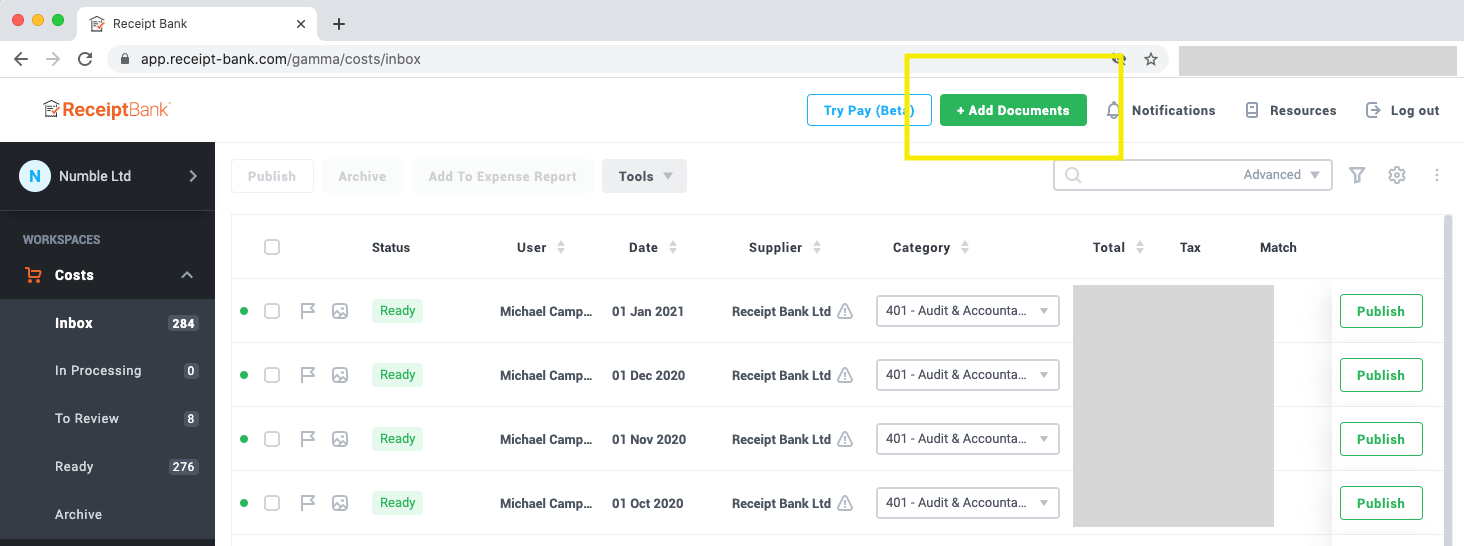The image size is (1464, 546).
Task: Open the filter funnel icon
Action: [x=1357, y=175]
